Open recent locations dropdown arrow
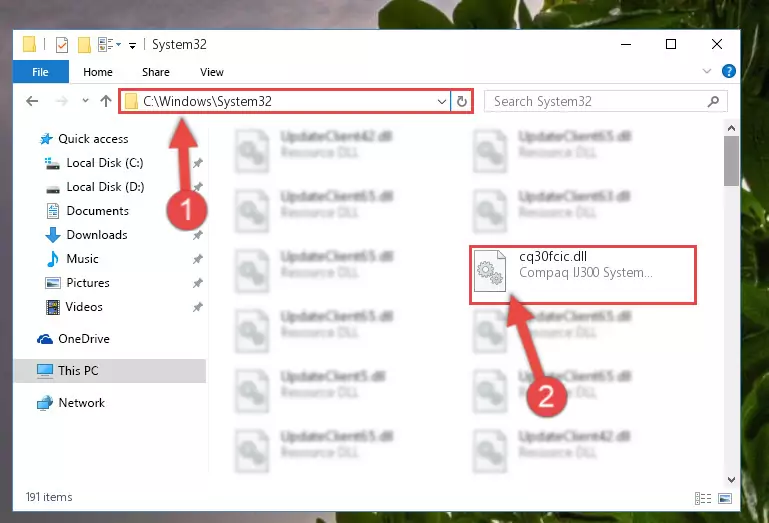Viewport: 769px width, 523px height. coord(85,101)
